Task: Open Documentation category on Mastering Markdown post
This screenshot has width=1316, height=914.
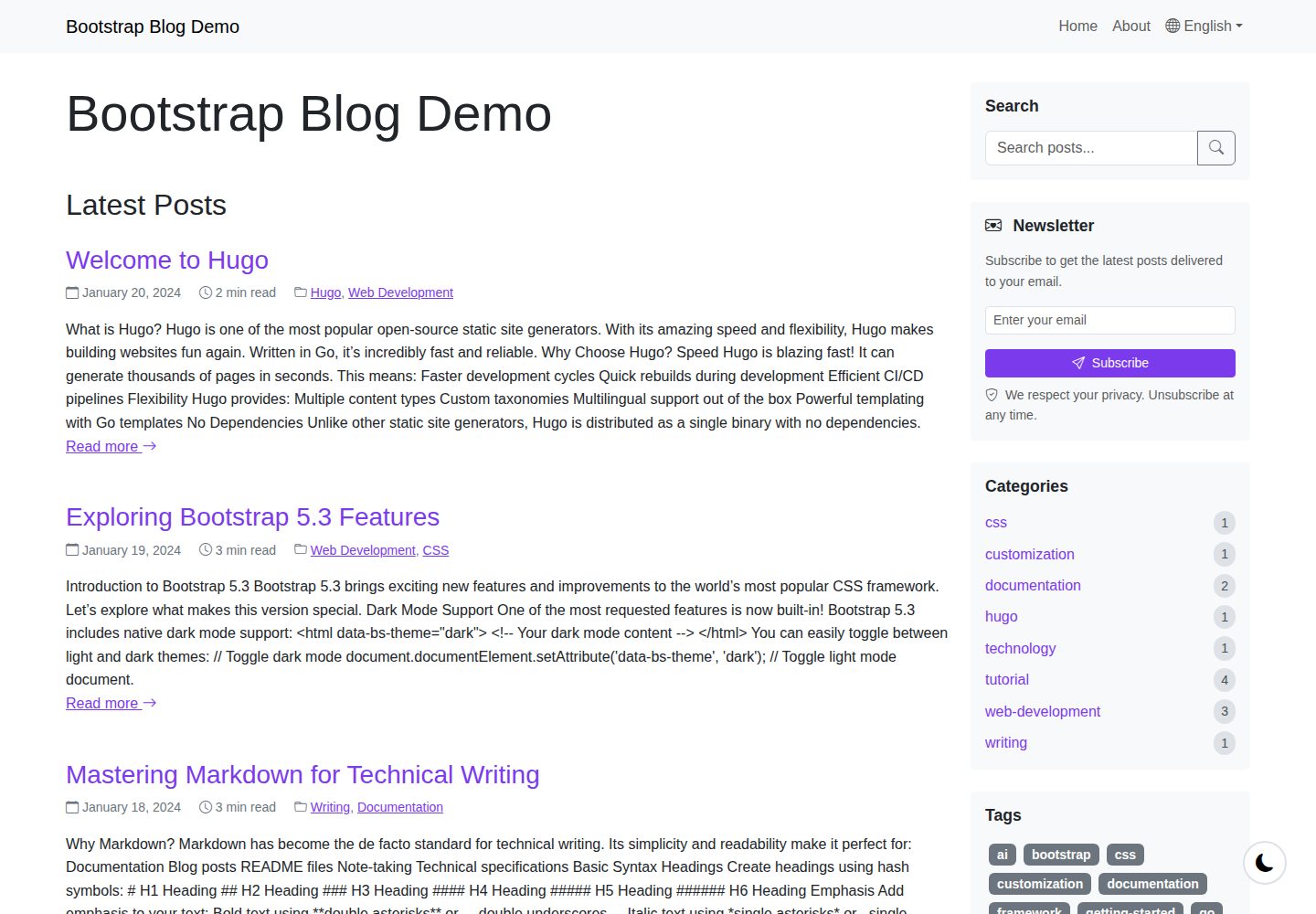Action: pyautogui.click(x=400, y=807)
